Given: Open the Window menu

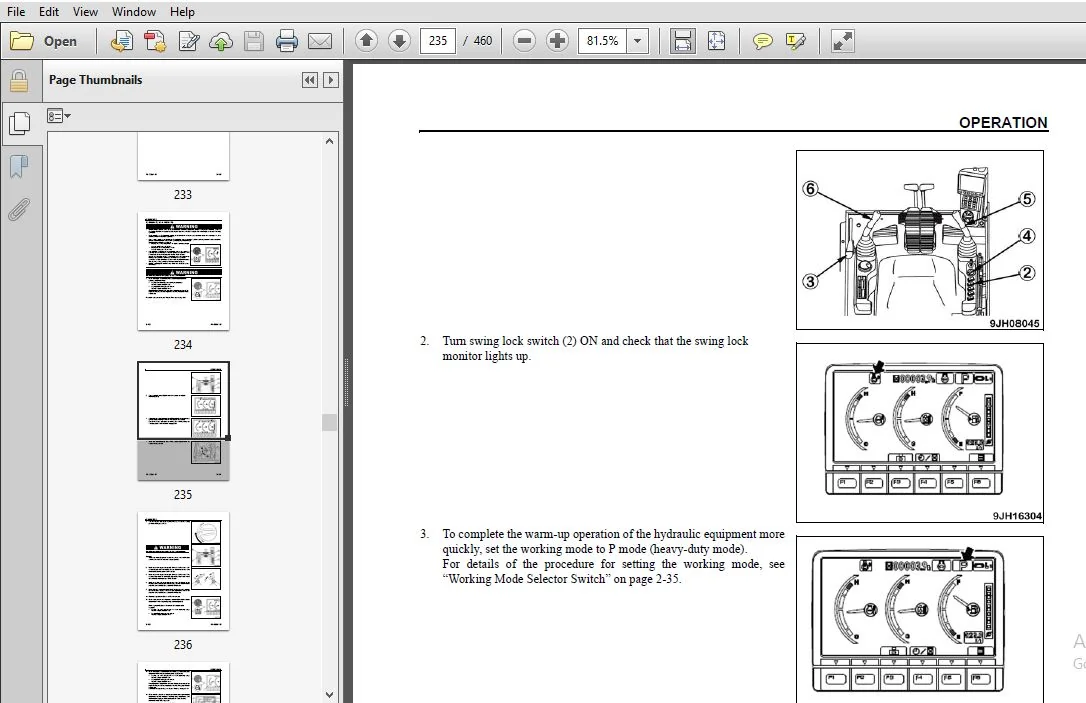Looking at the screenshot, I should (x=134, y=12).
